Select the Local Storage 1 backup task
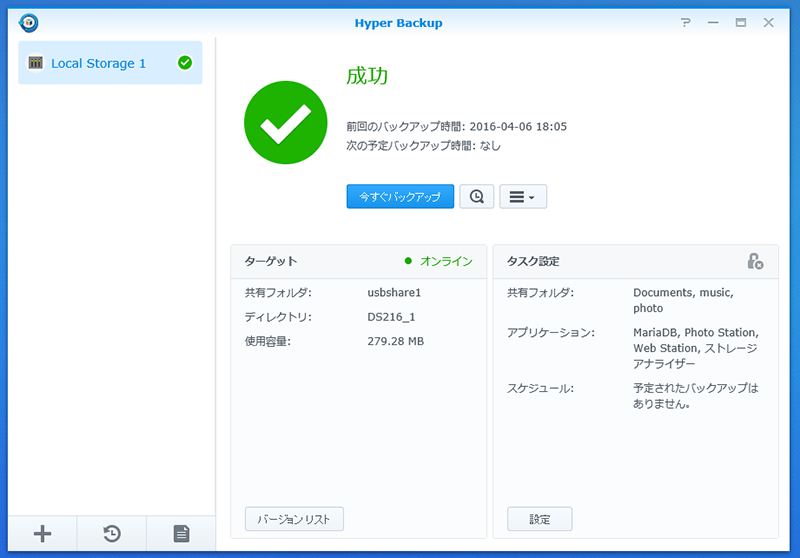800x558 pixels. pos(110,63)
